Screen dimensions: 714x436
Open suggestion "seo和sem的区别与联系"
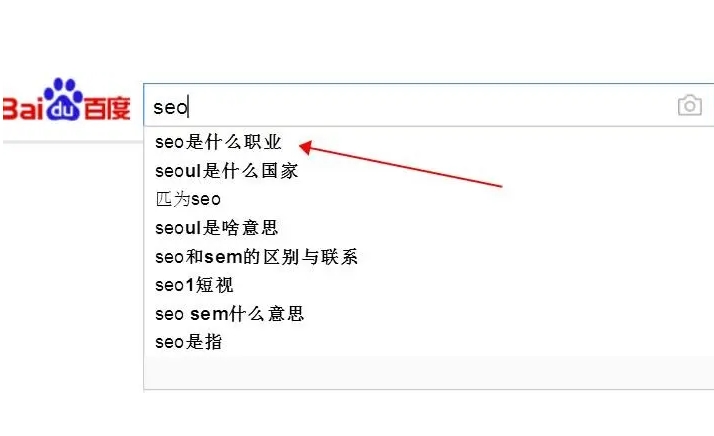tap(256, 257)
